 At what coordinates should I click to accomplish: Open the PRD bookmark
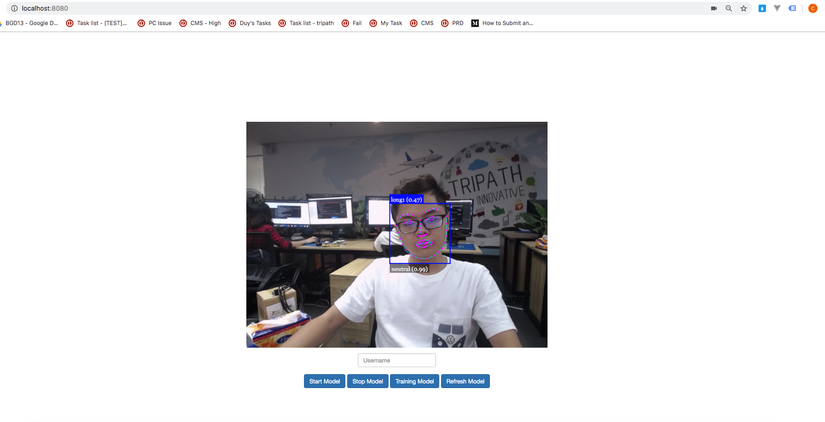pyautogui.click(x=452, y=23)
